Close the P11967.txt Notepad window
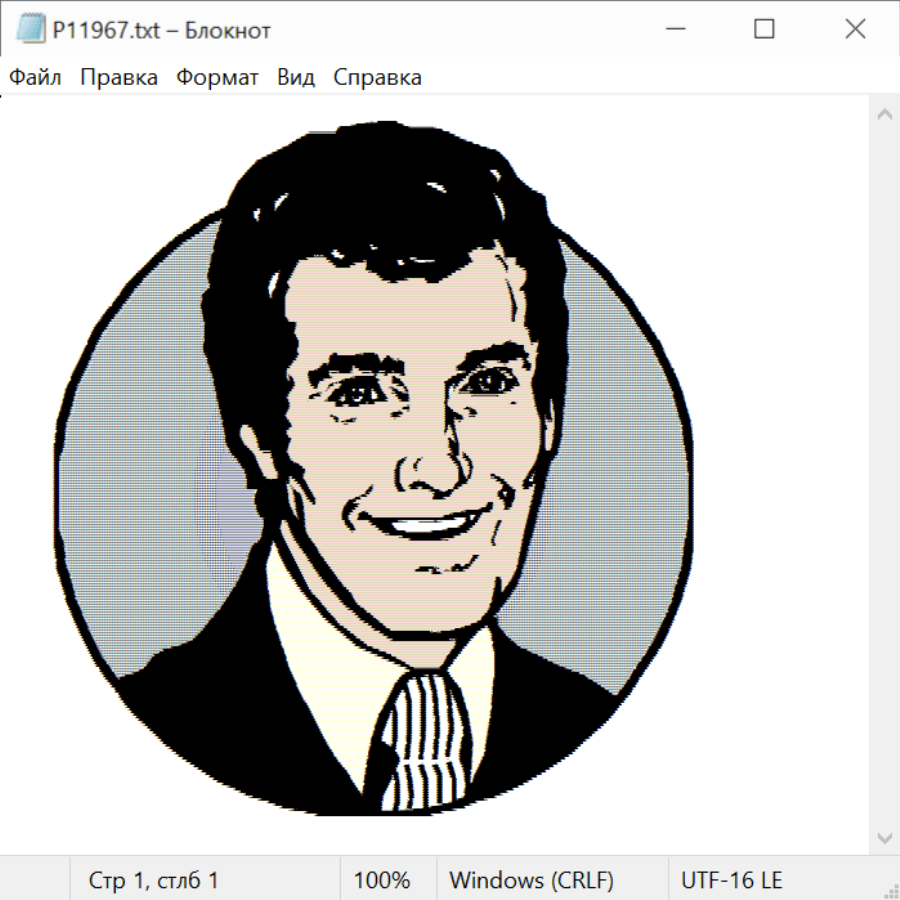The height and width of the screenshot is (900, 900). 855,30
